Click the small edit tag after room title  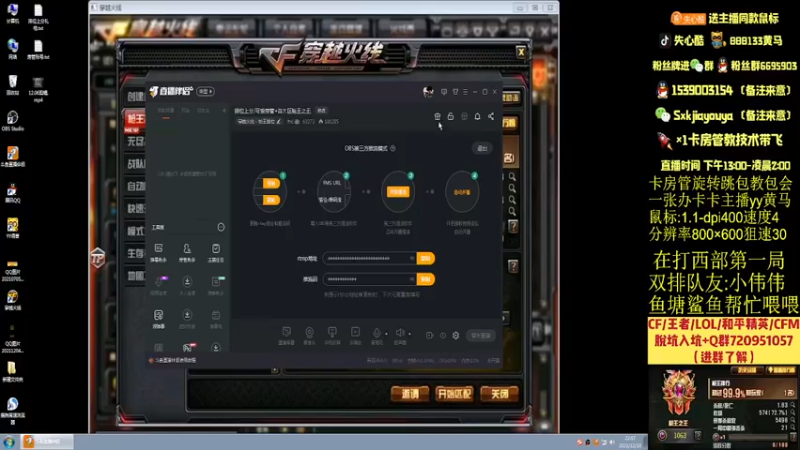click(321, 111)
